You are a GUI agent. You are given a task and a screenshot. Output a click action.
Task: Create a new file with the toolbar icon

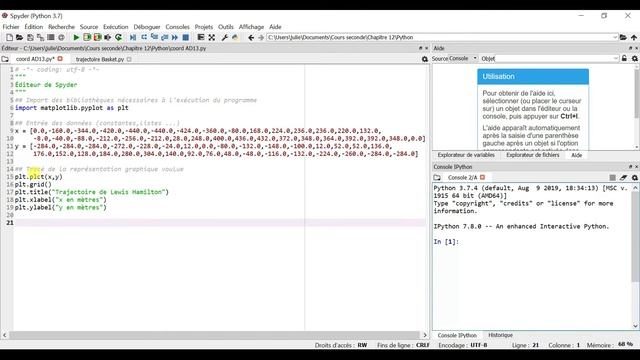coord(9,38)
